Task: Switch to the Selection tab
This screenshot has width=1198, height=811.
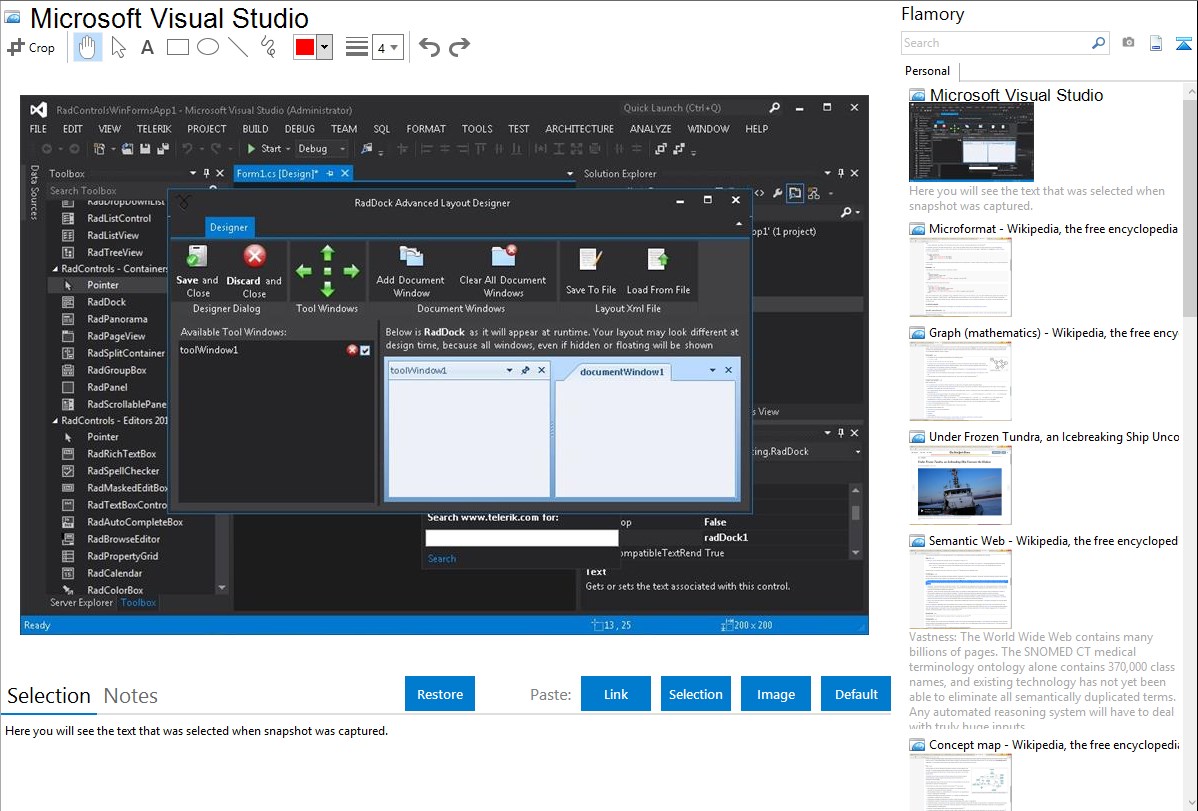Action: pyautogui.click(x=49, y=696)
